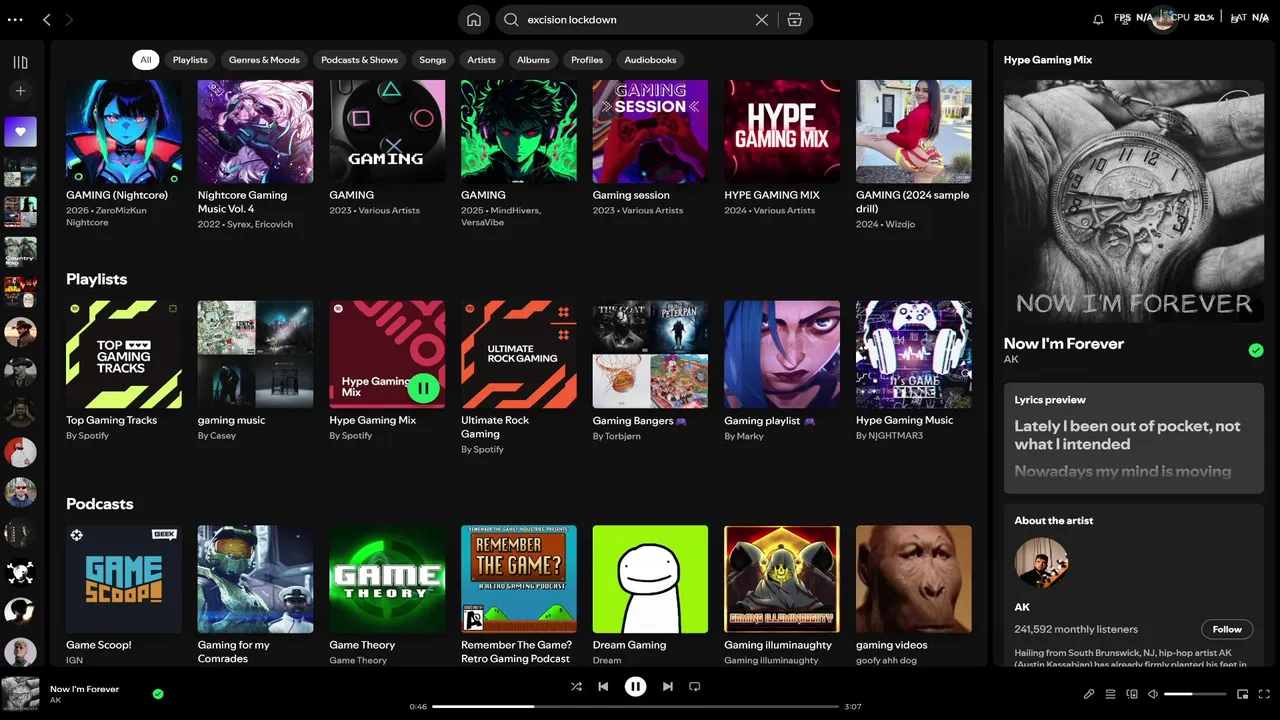The width and height of the screenshot is (1280, 720).
Task: Collapse Your Library sidebar icon
Action: click(20, 62)
